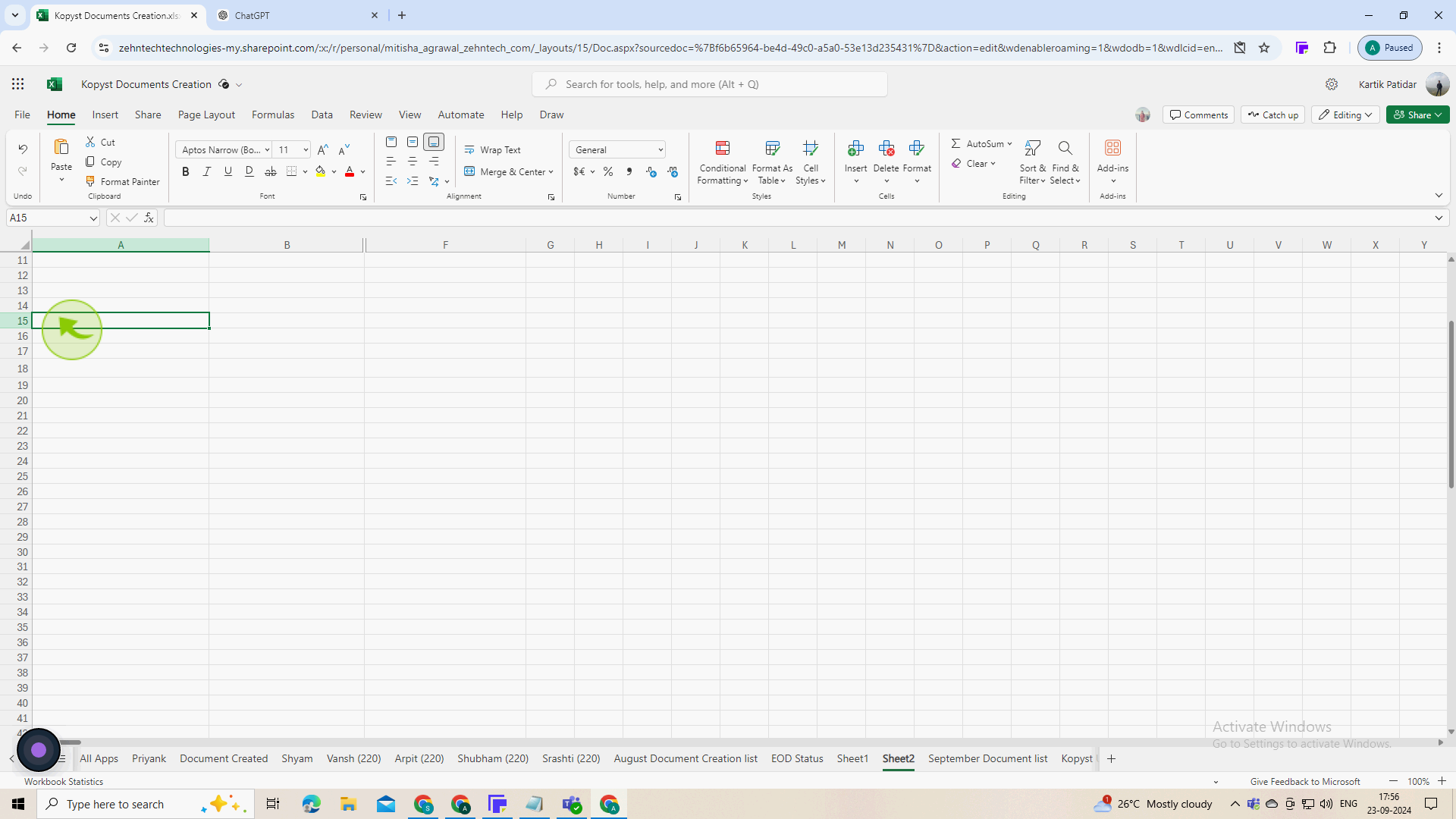1456x819 pixels.
Task: Activate the Format Painter tool
Action: pyautogui.click(x=122, y=181)
